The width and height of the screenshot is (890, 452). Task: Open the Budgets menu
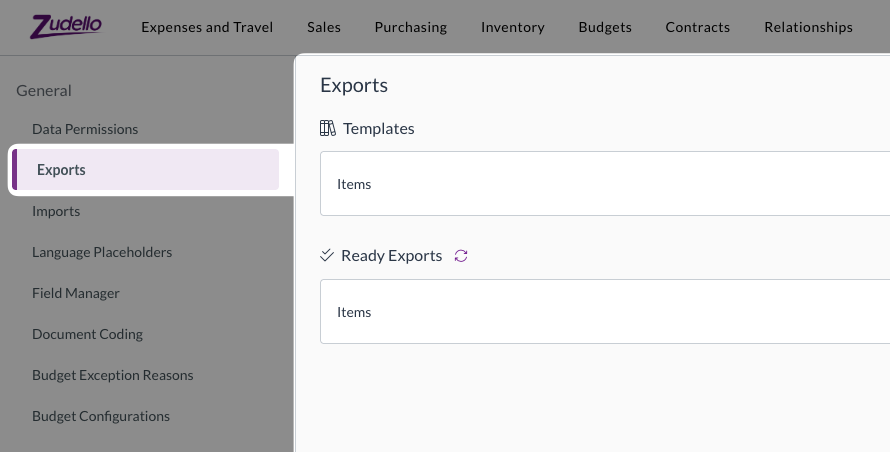coord(605,27)
